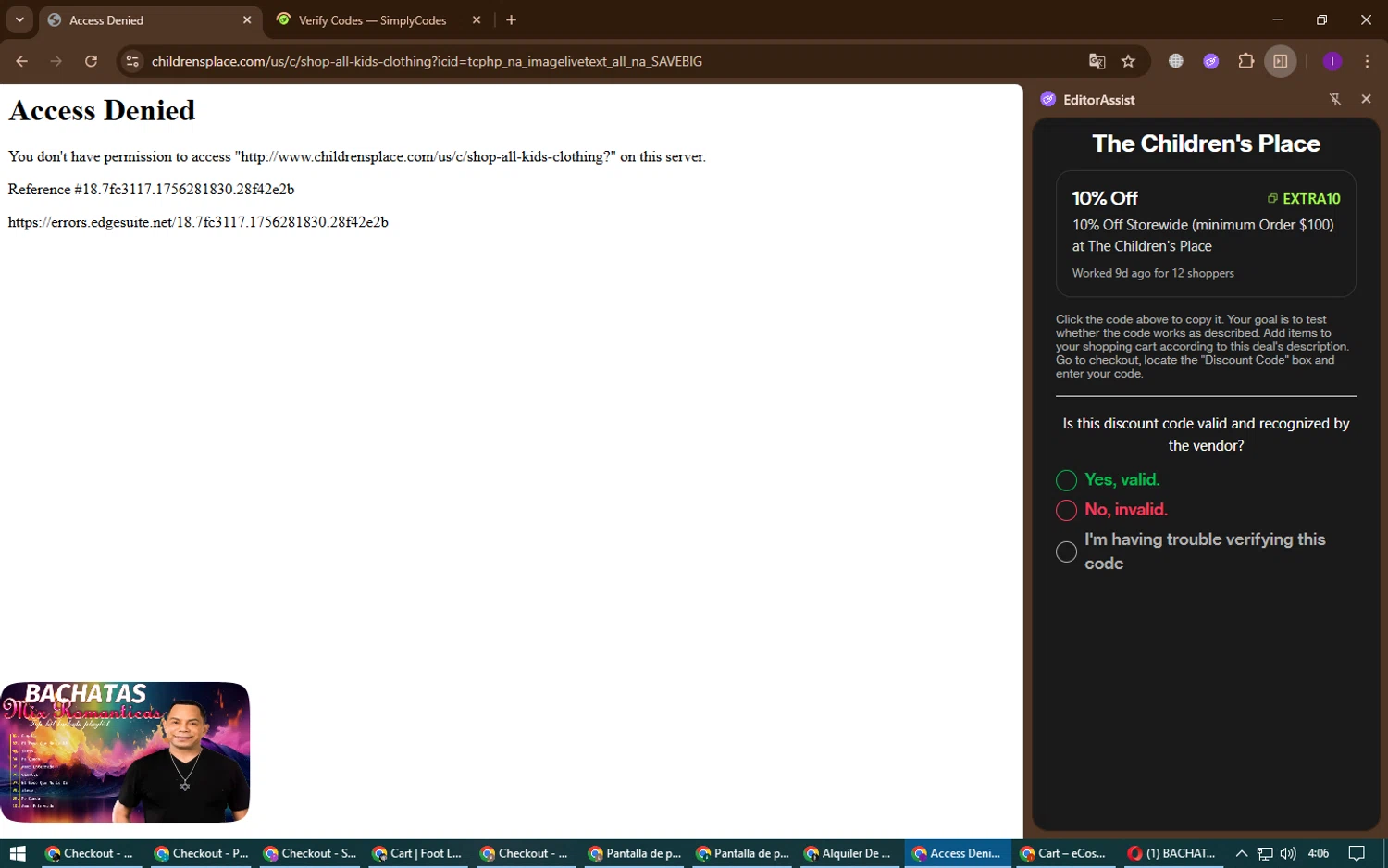1388x868 pixels.
Task: Switch to Verify Codes — SimplyCodes tab
Action: coord(373,20)
